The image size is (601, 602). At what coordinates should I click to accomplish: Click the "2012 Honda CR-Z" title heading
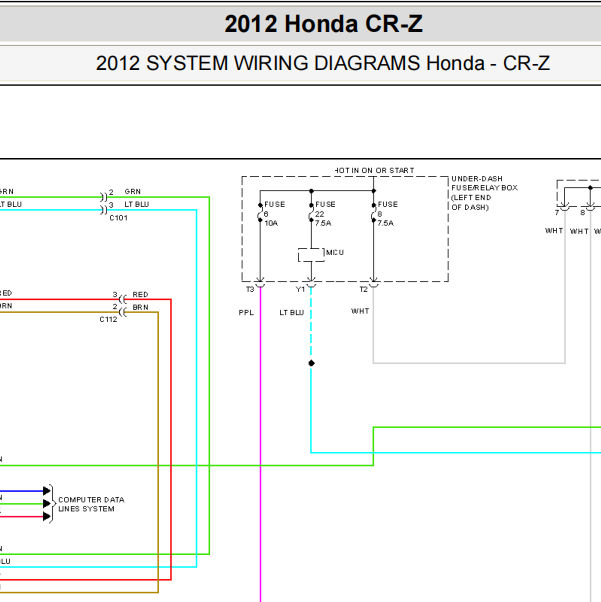[x=323, y=24]
